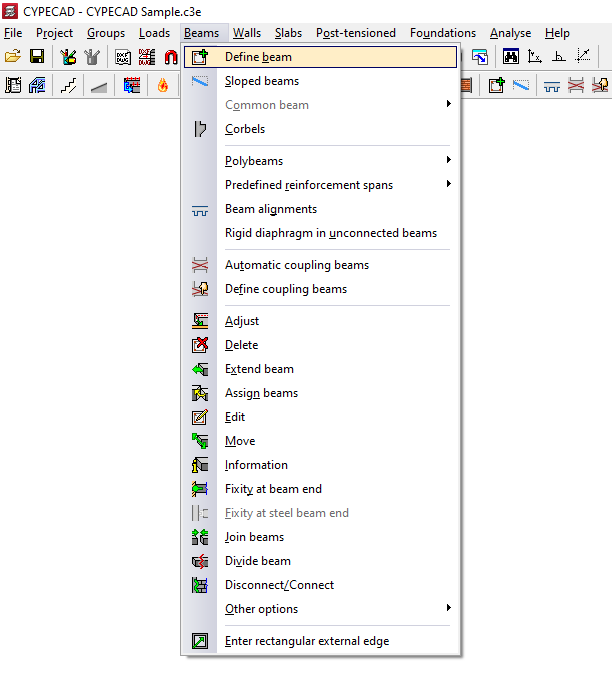Screen dimensions: 612x699
Task: Open the Foundations menu
Action: click(x=443, y=33)
